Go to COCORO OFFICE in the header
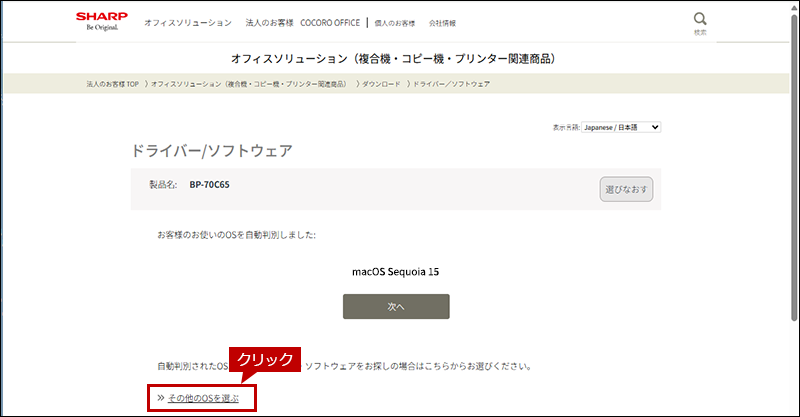800x417 pixels. click(329, 22)
